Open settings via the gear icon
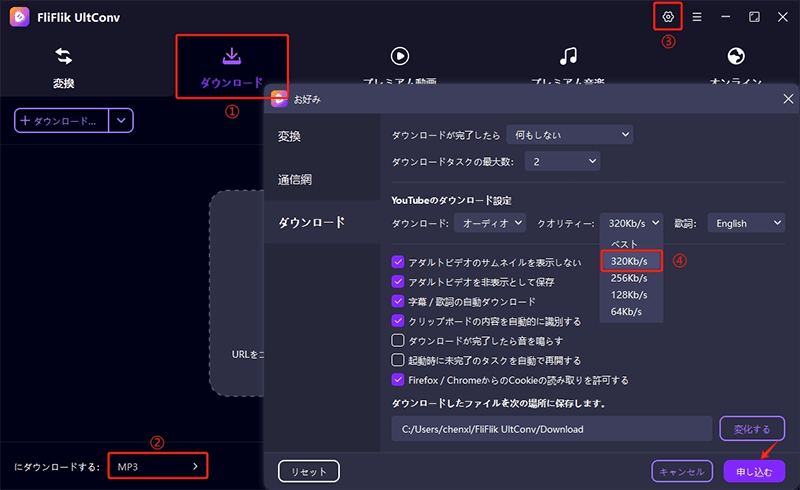The image size is (800, 490). coord(668,17)
